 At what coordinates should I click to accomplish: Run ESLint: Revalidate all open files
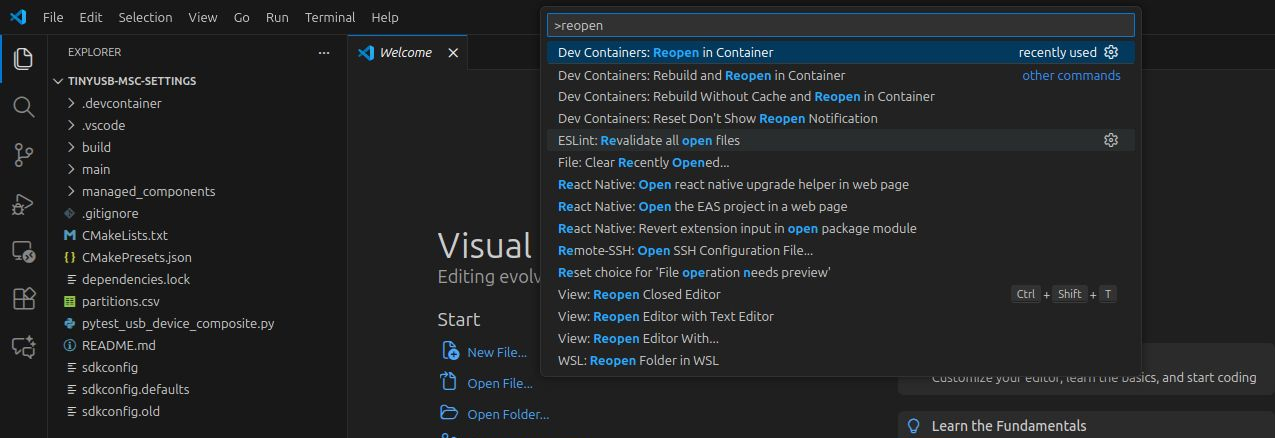coord(841,140)
